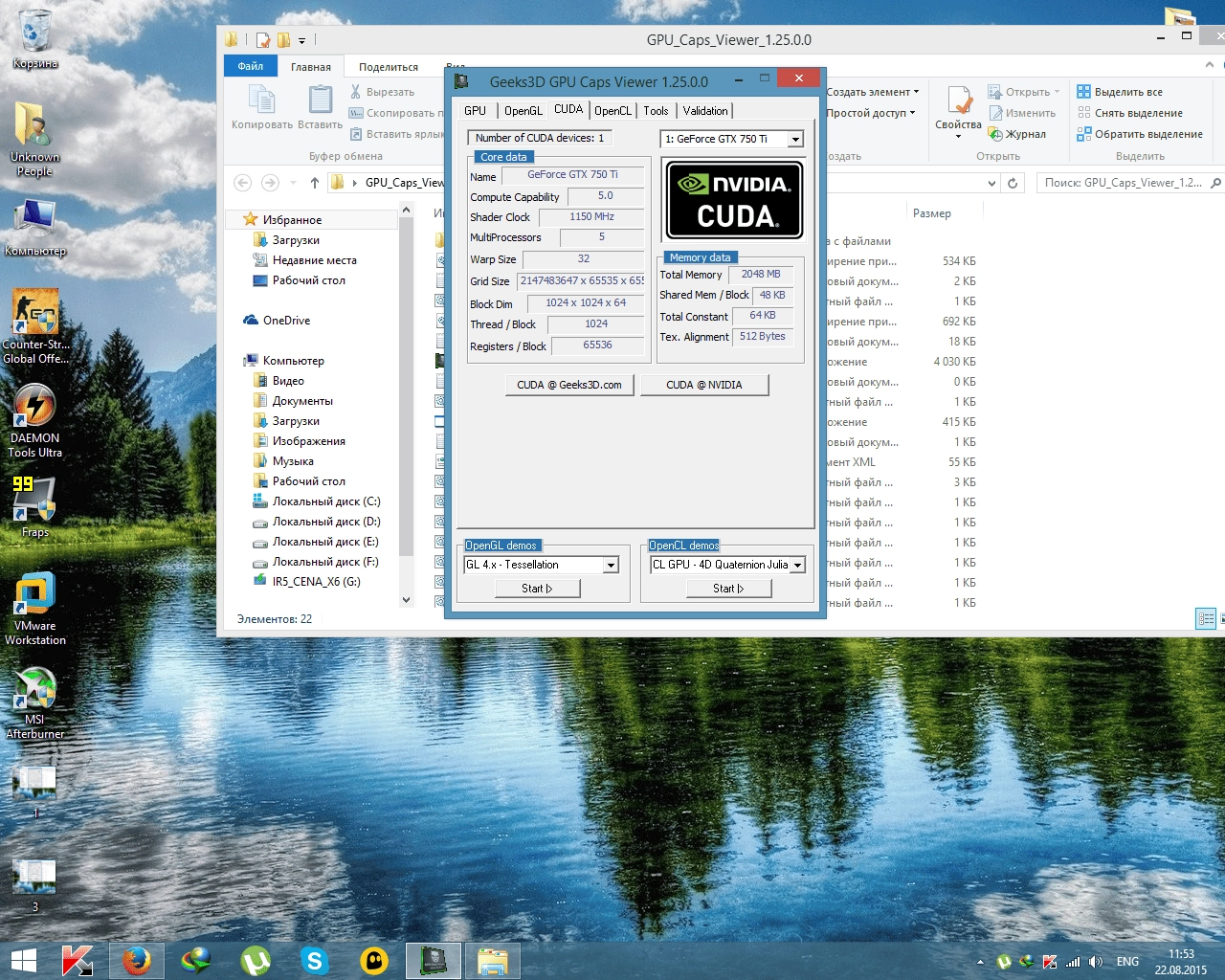Screen dimensions: 1225x980
Task: Switch to the GPU tab
Action: 475,111
